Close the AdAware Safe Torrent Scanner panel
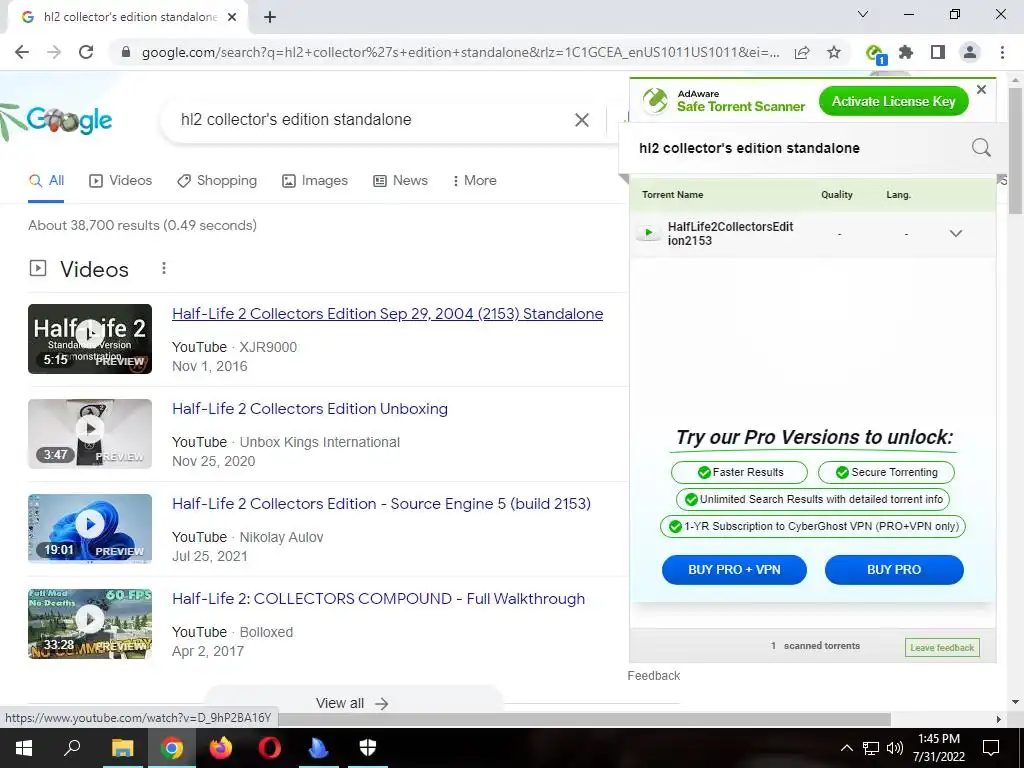1024x768 pixels. pyautogui.click(x=981, y=89)
